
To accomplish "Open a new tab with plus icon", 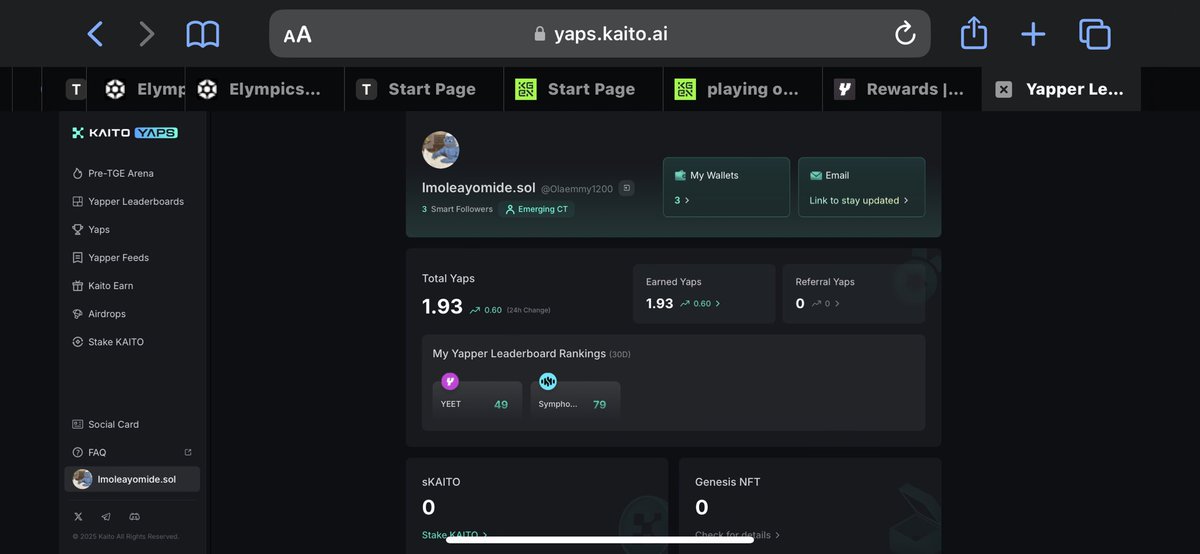I will click(x=1033, y=35).
